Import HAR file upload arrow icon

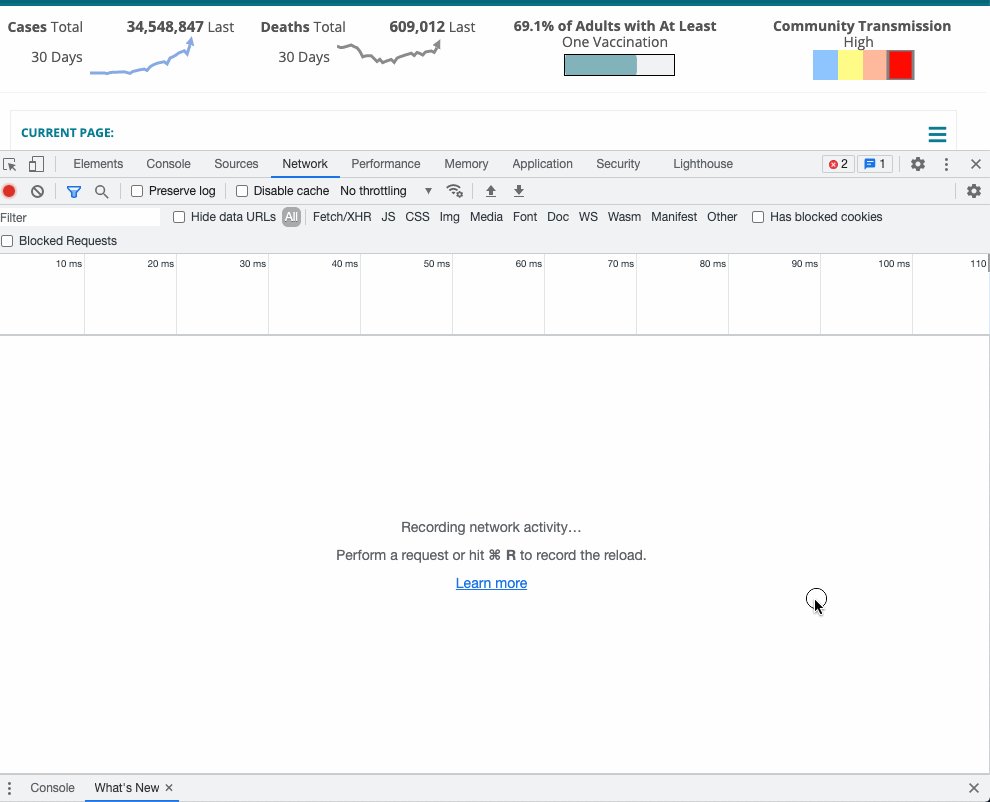point(491,191)
